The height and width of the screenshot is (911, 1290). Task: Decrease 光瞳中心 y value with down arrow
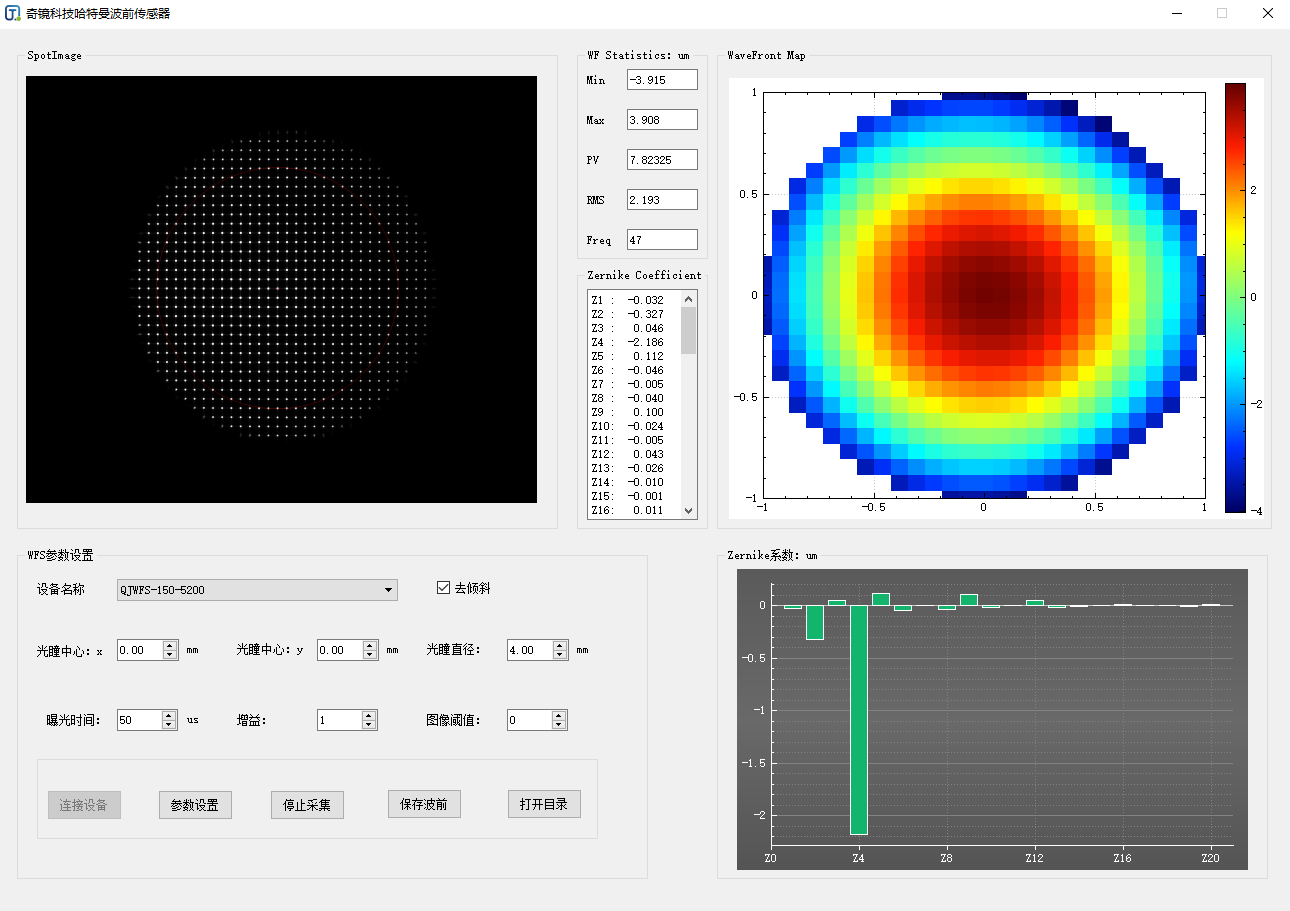(x=370, y=655)
